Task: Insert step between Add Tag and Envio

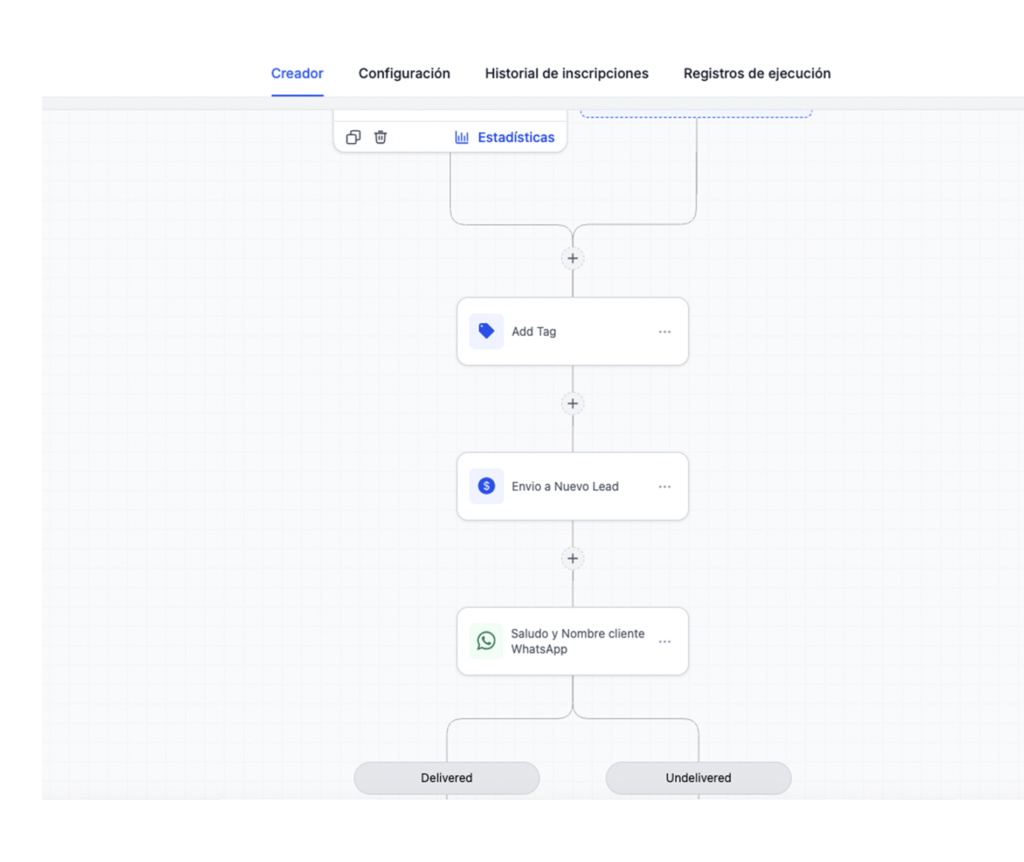Action: 572,404
